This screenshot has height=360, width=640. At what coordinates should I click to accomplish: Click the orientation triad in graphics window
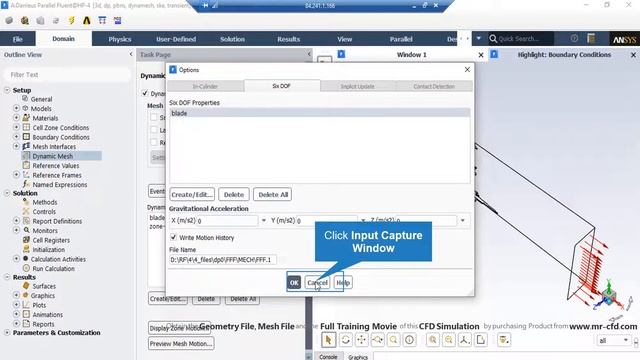[609, 295]
